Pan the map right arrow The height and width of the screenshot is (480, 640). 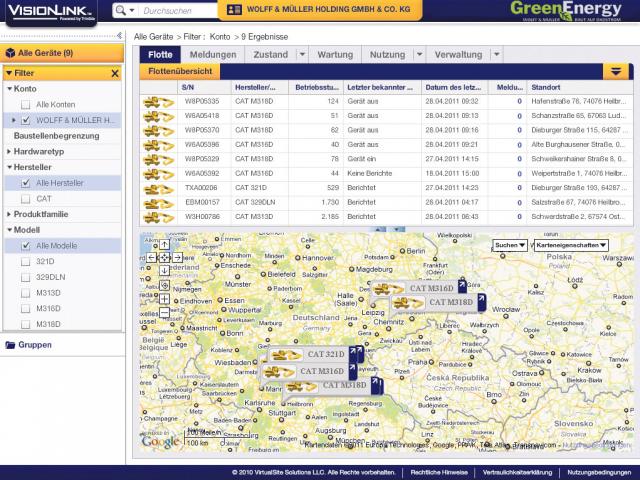coord(177,258)
